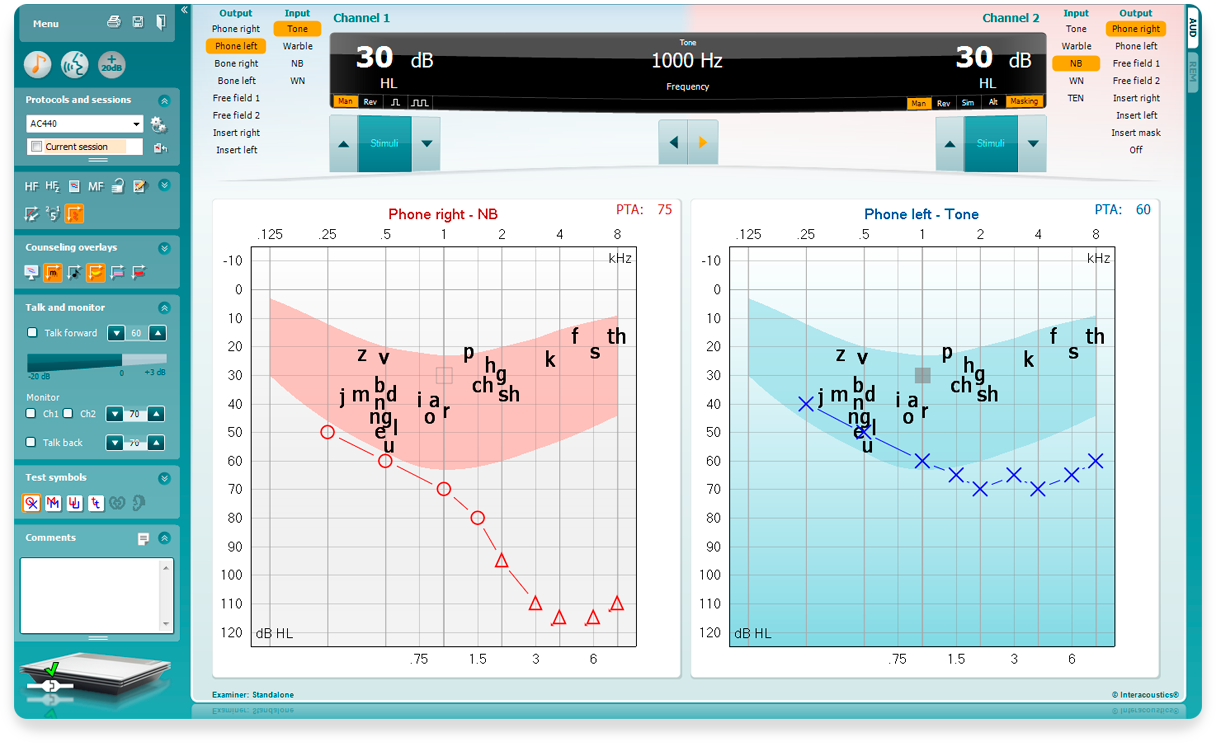This screenshot has width=1216, height=743.
Task: Enable the Talk forward checkbox
Action: pos(33,333)
